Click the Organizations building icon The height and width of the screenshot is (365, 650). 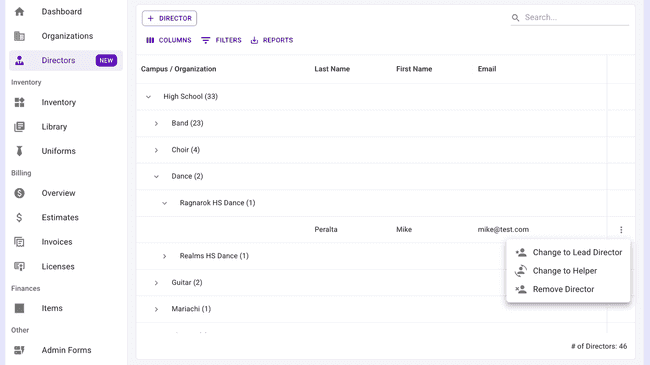tap(19, 36)
